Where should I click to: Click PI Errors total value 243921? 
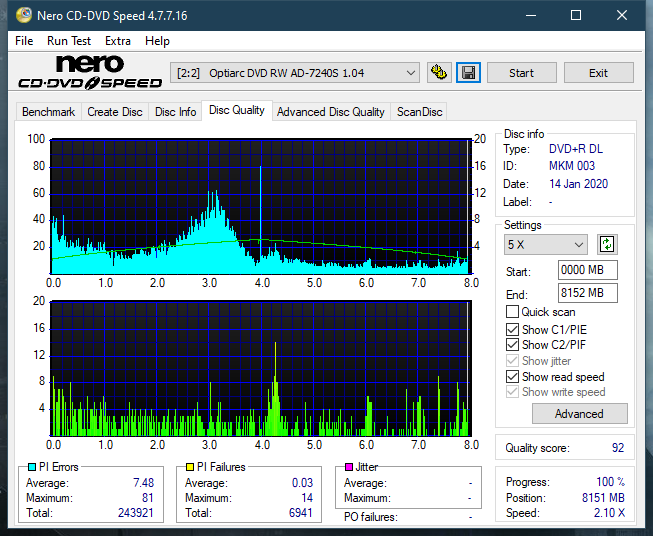[x=136, y=513]
